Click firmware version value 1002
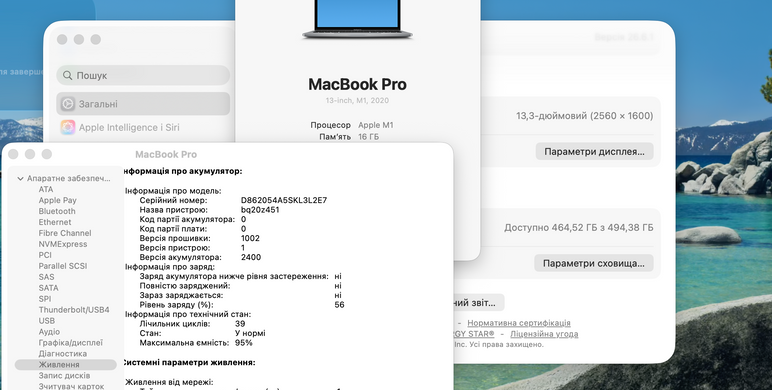Viewport: 772px width, 390px height. (x=250, y=238)
